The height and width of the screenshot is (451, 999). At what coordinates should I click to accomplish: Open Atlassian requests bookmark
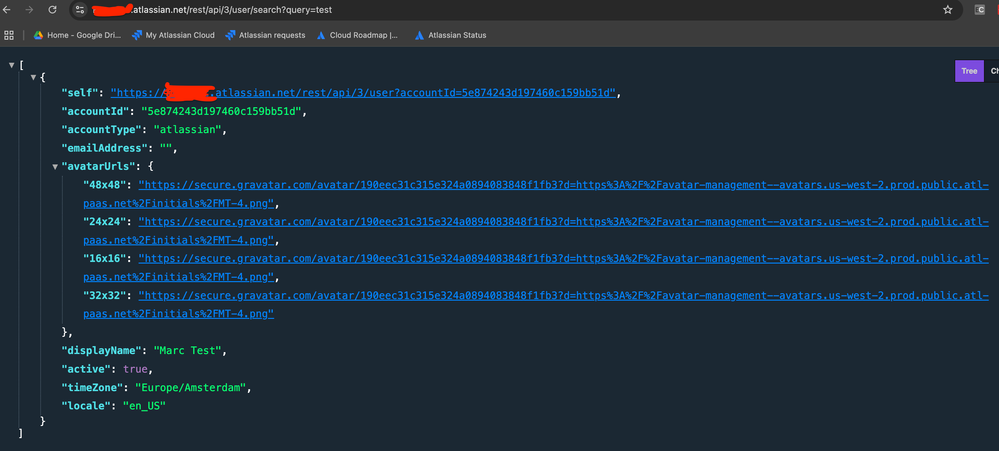click(265, 35)
